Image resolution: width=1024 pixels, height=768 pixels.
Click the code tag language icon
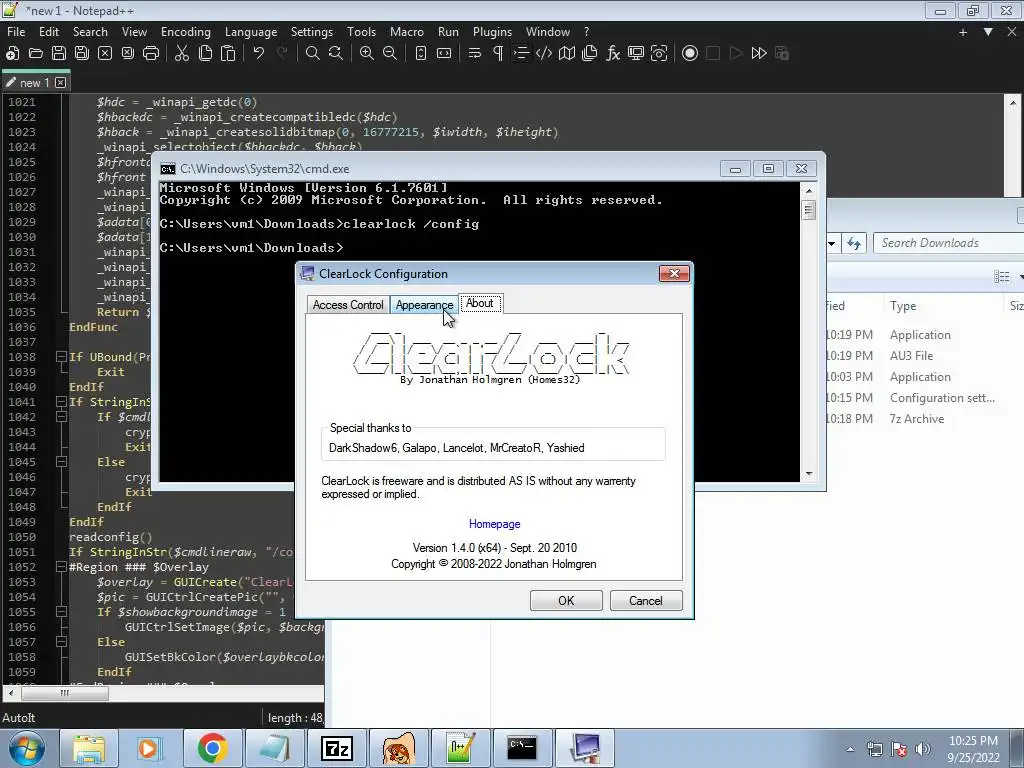(544, 54)
